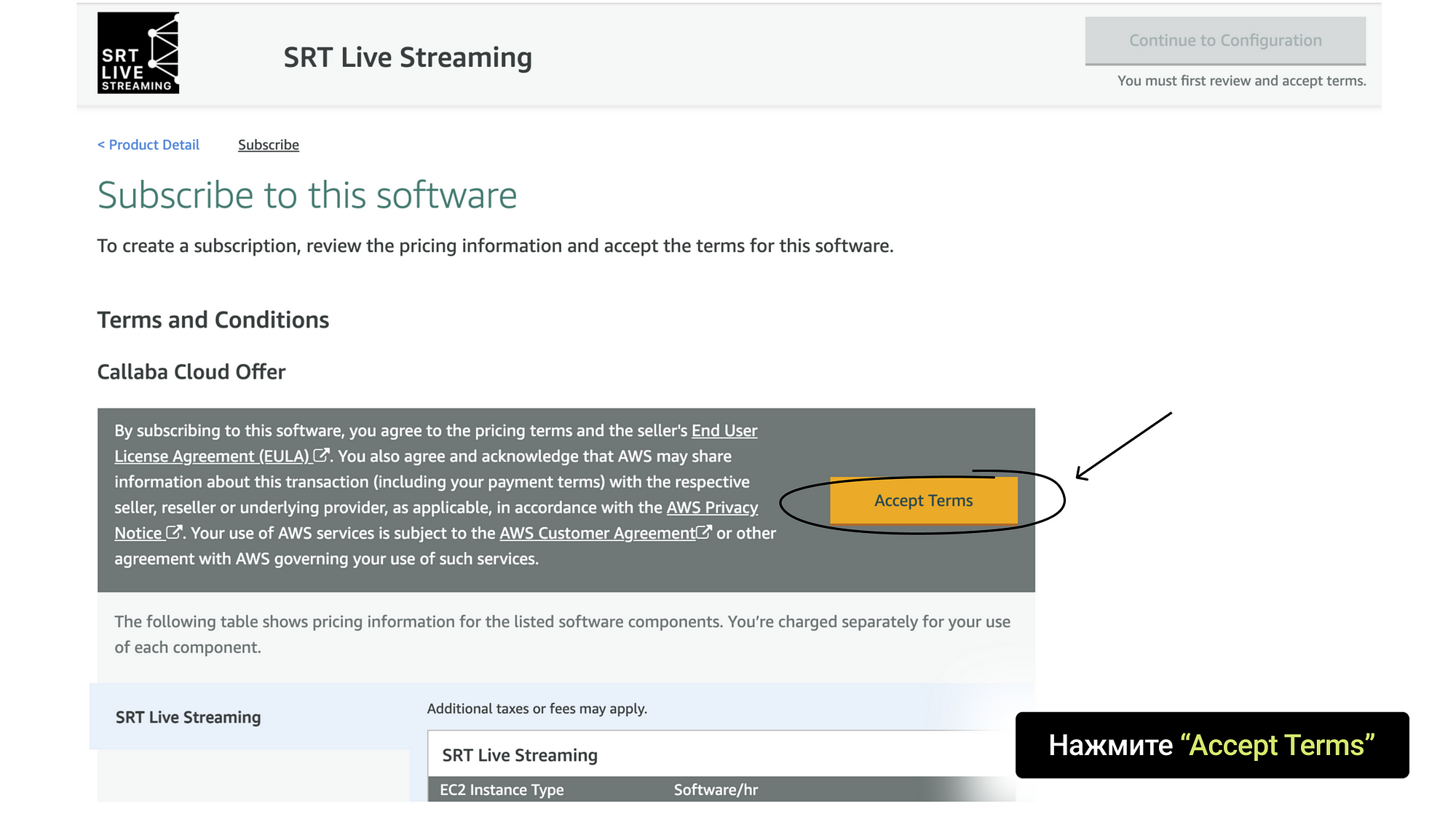Click the SRT Live Streaming pricing table title

click(520, 755)
